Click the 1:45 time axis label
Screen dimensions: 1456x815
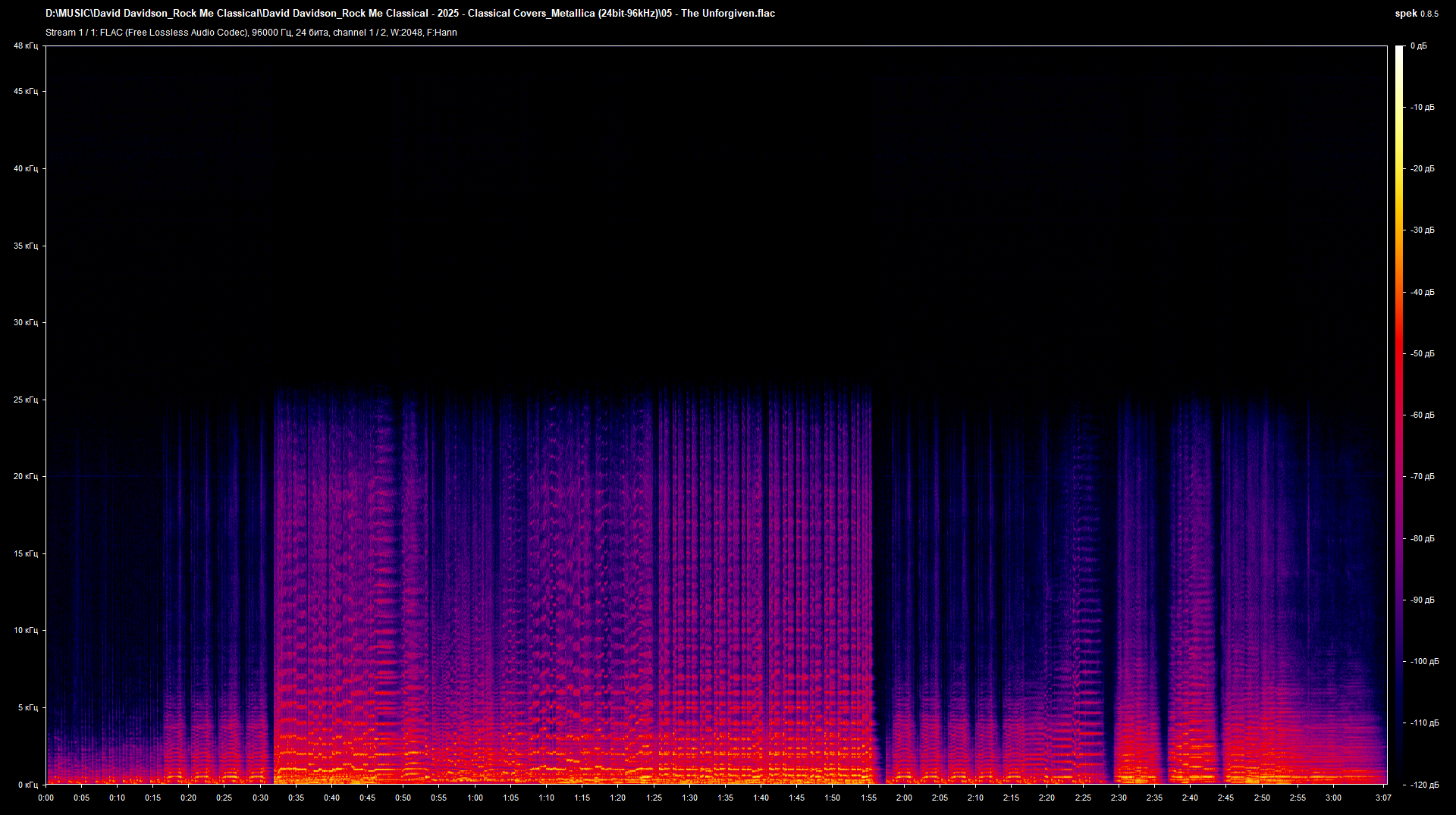pos(797,798)
